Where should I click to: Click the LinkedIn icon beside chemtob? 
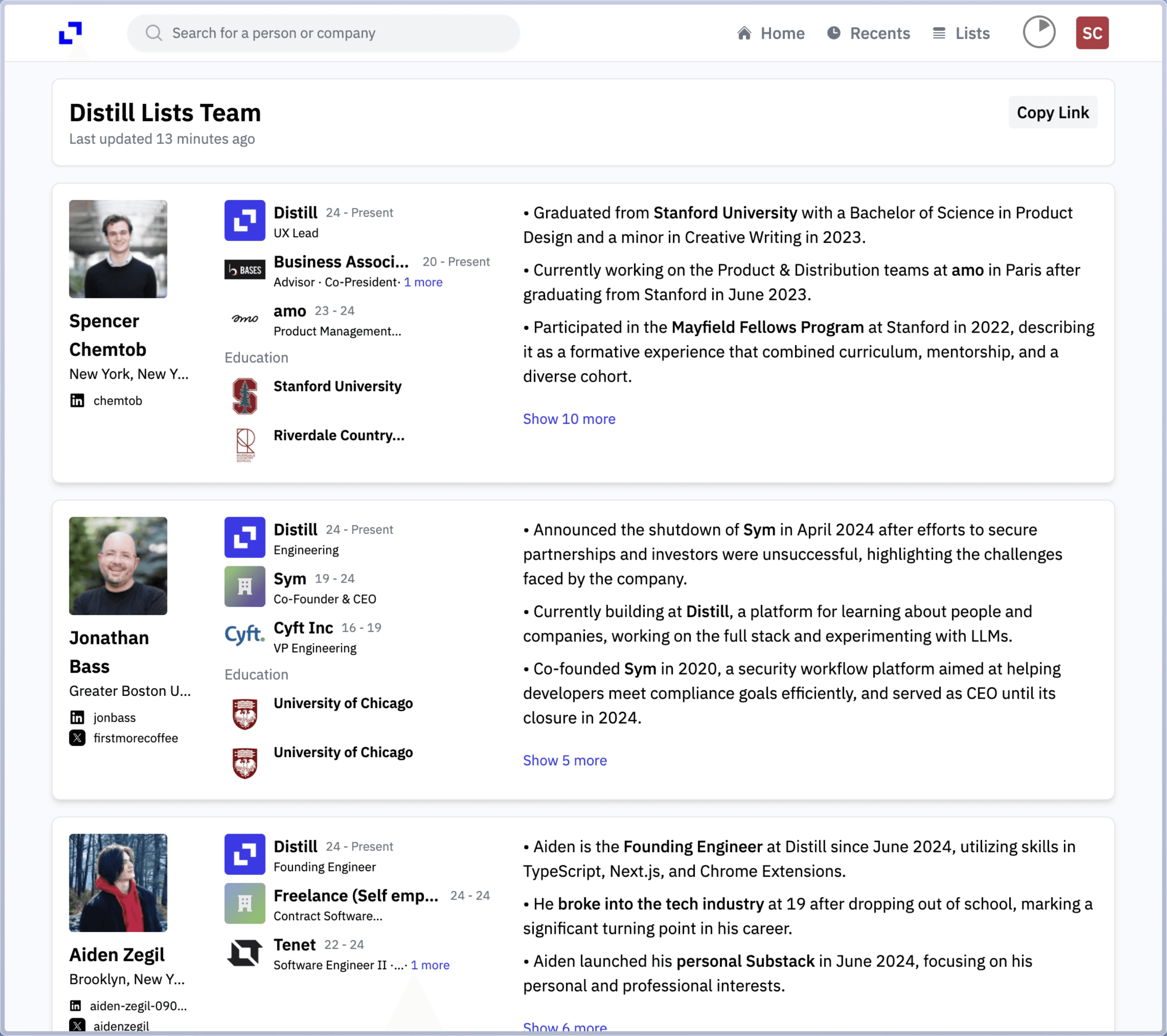point(77,401)
